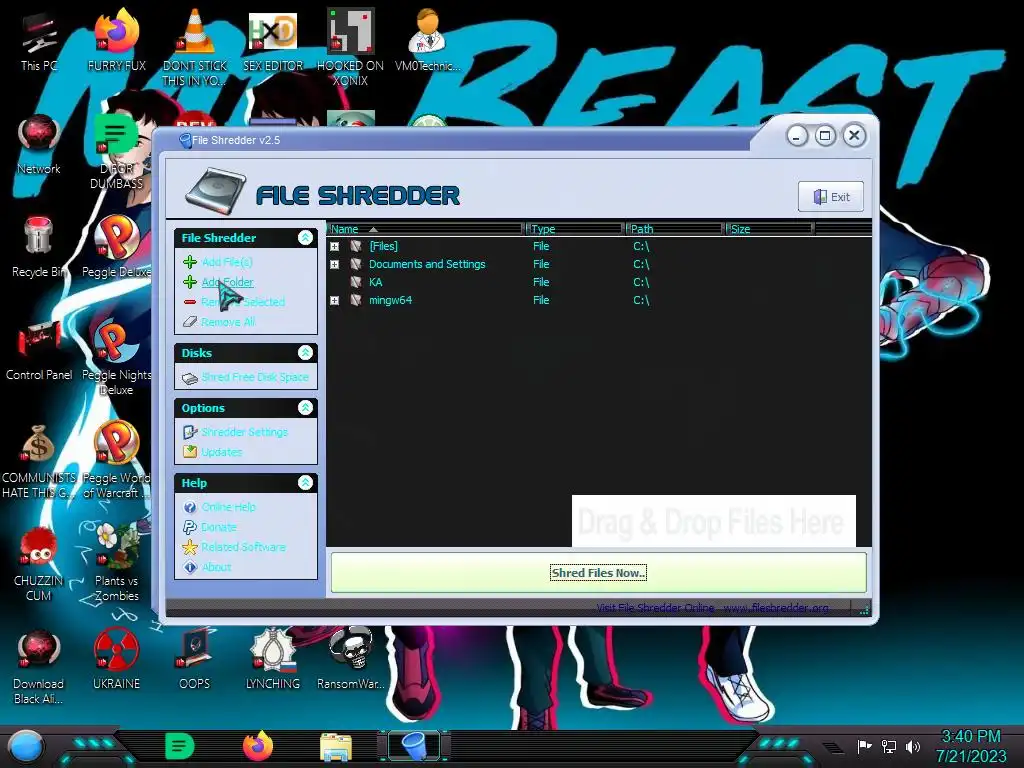Expand the Documents and Settings row
Viewport: 1024px width, 768px height.
point(334,264)
